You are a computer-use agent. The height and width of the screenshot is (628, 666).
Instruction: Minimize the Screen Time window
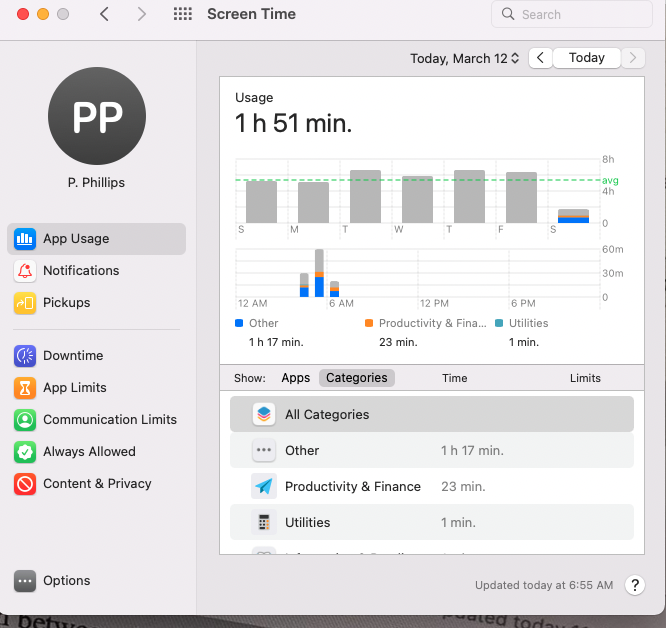[x=43, y=14]
